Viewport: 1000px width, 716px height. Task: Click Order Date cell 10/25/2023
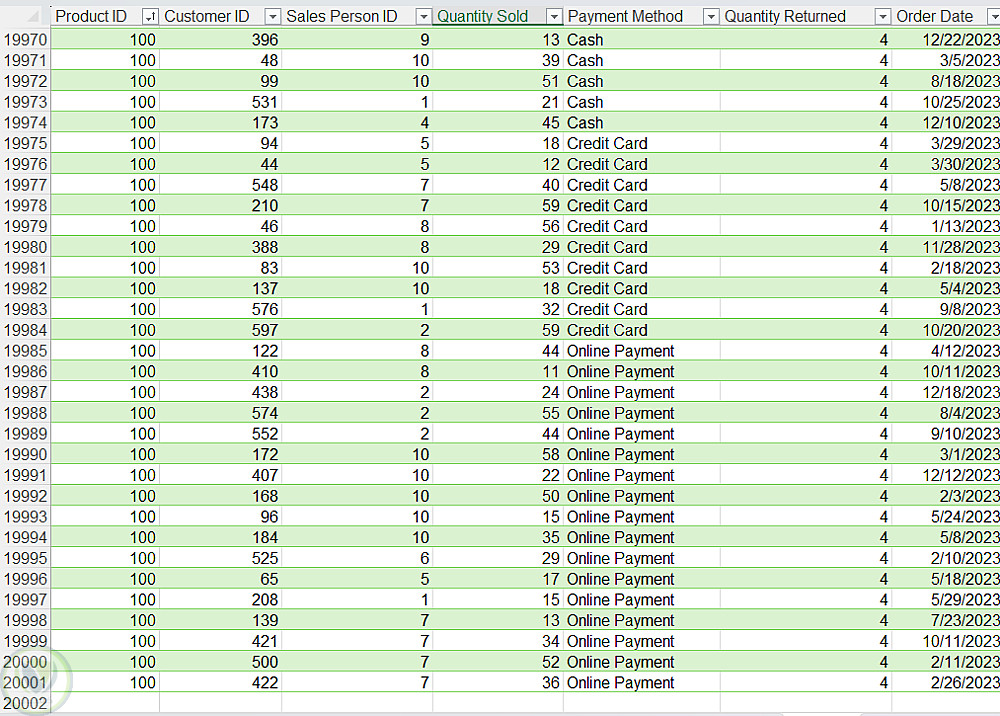point(946,102)
